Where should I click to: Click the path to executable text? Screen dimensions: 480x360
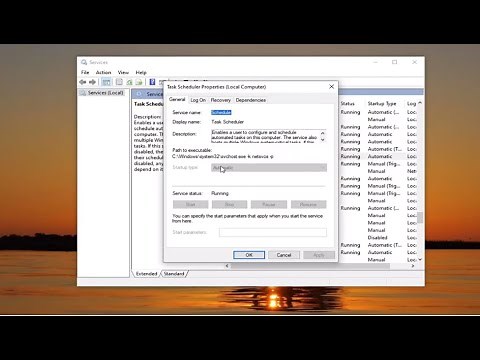coord(223,156)
